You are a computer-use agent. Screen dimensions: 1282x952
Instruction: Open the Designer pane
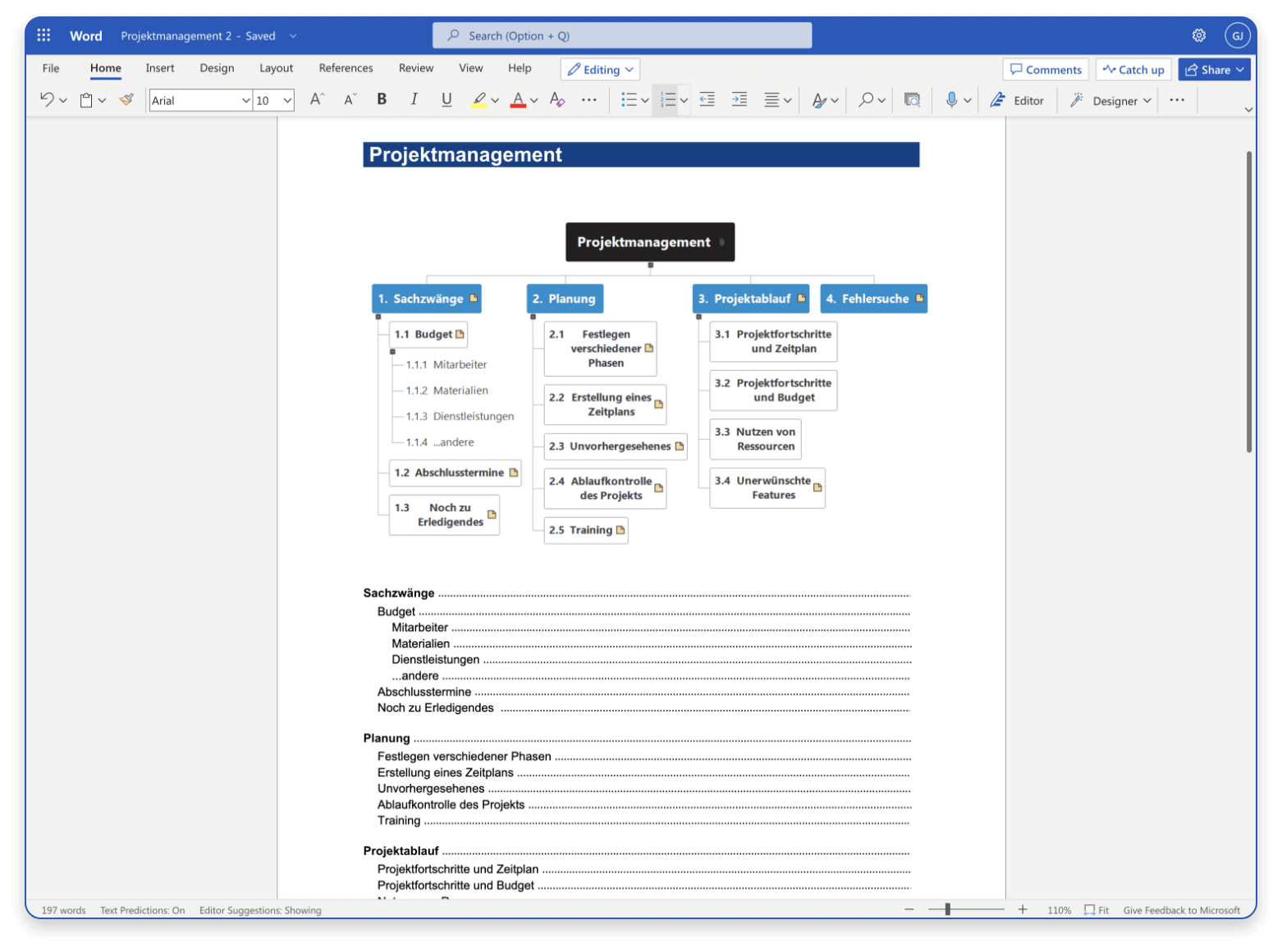[x=1110, y=100]
